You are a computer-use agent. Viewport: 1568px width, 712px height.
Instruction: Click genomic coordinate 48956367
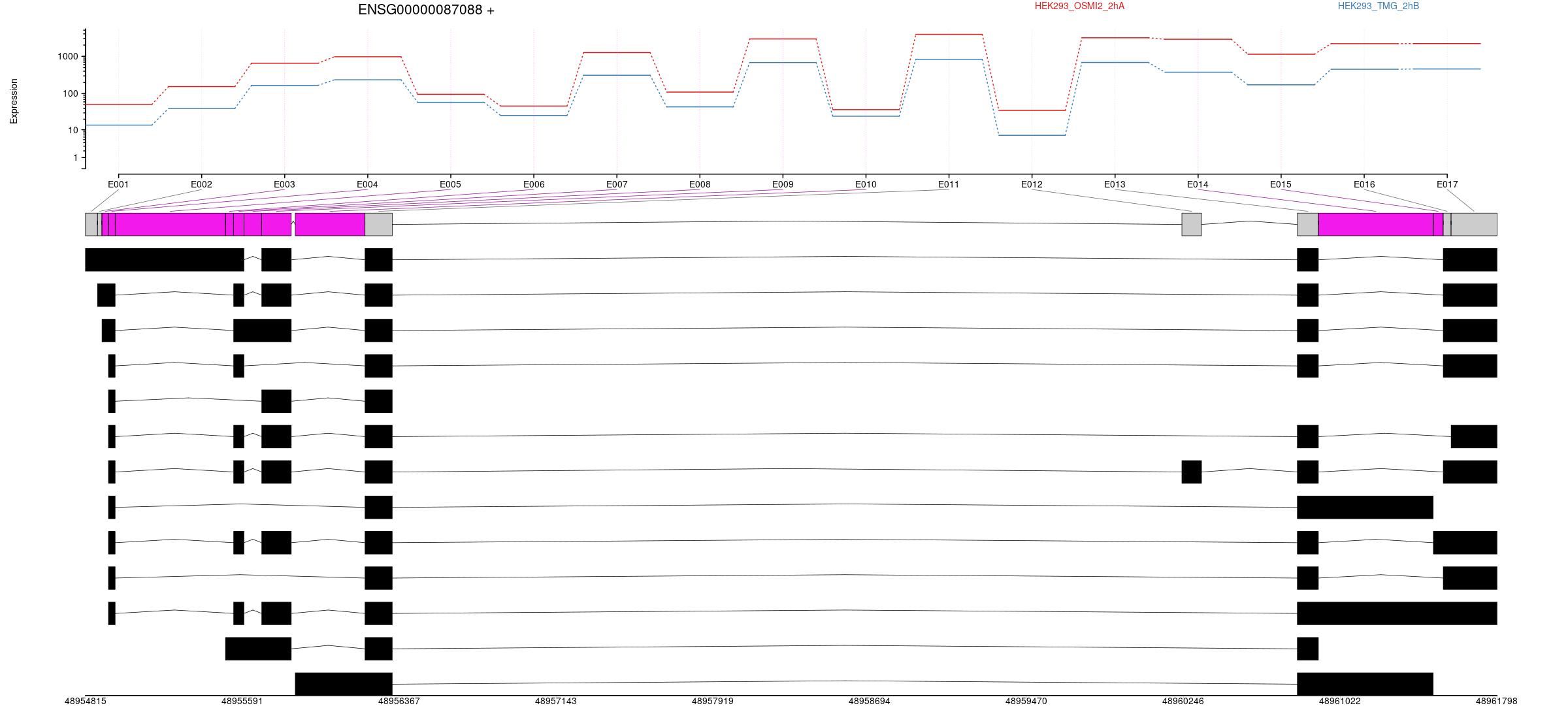399,701
